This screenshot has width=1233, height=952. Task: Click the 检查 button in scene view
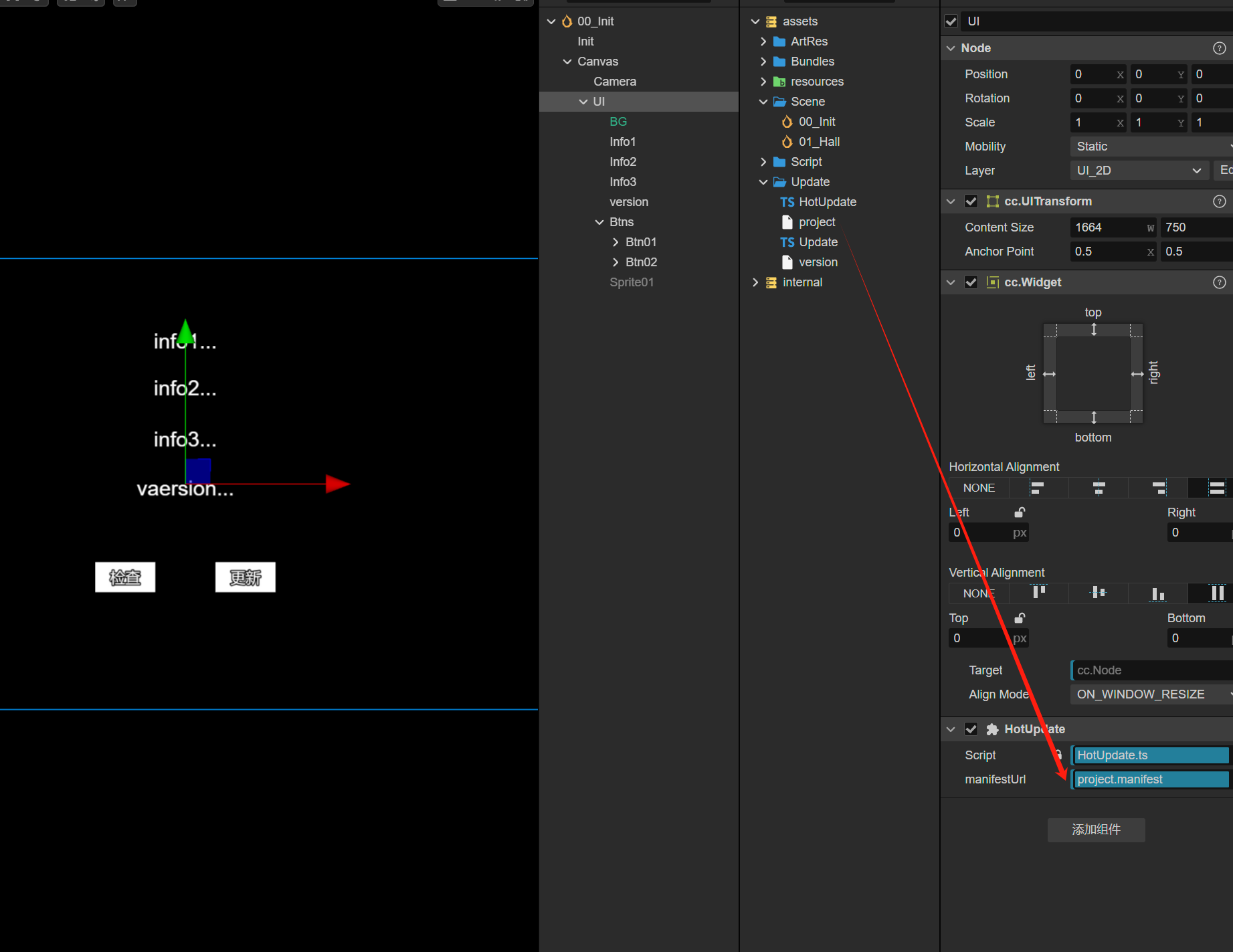[125, 577]
